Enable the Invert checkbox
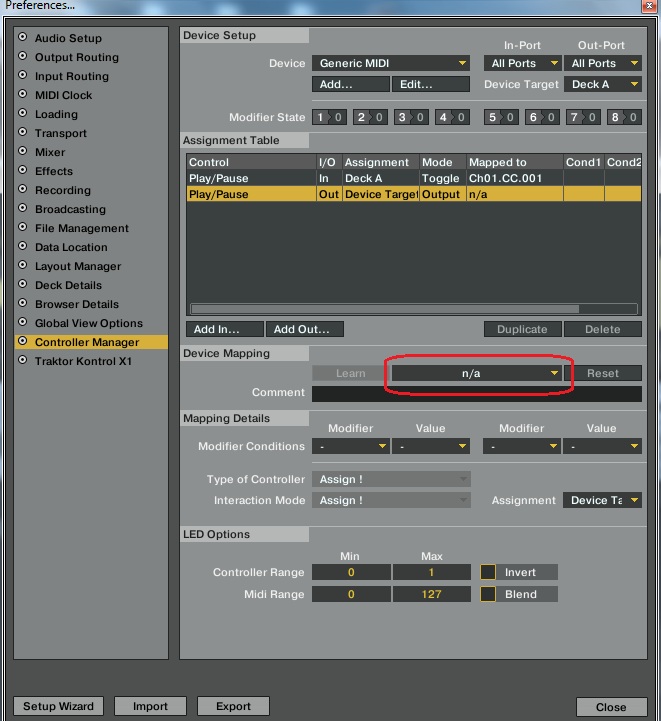The height and width of the screenshot is (721, 661). click(488, 572)
